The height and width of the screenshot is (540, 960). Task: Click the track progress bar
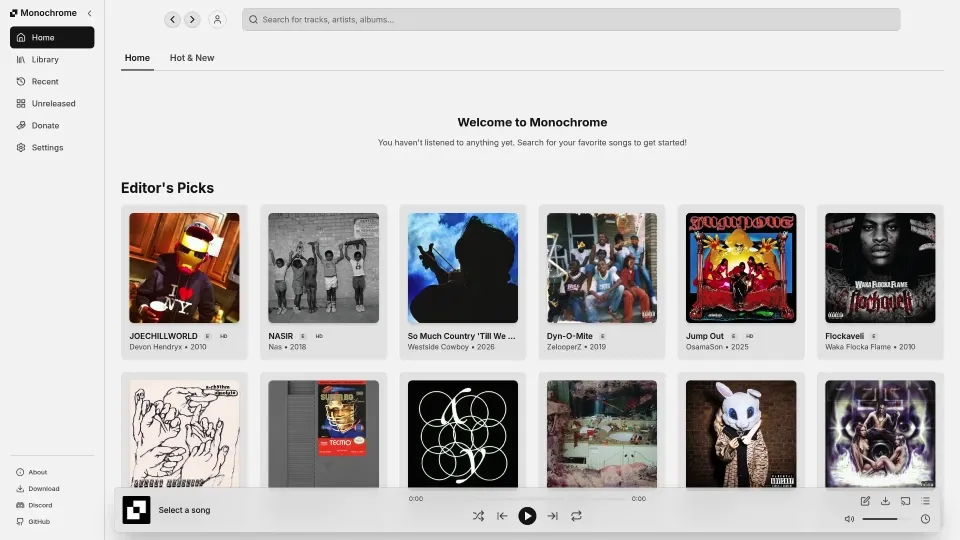tap(527, 499)
